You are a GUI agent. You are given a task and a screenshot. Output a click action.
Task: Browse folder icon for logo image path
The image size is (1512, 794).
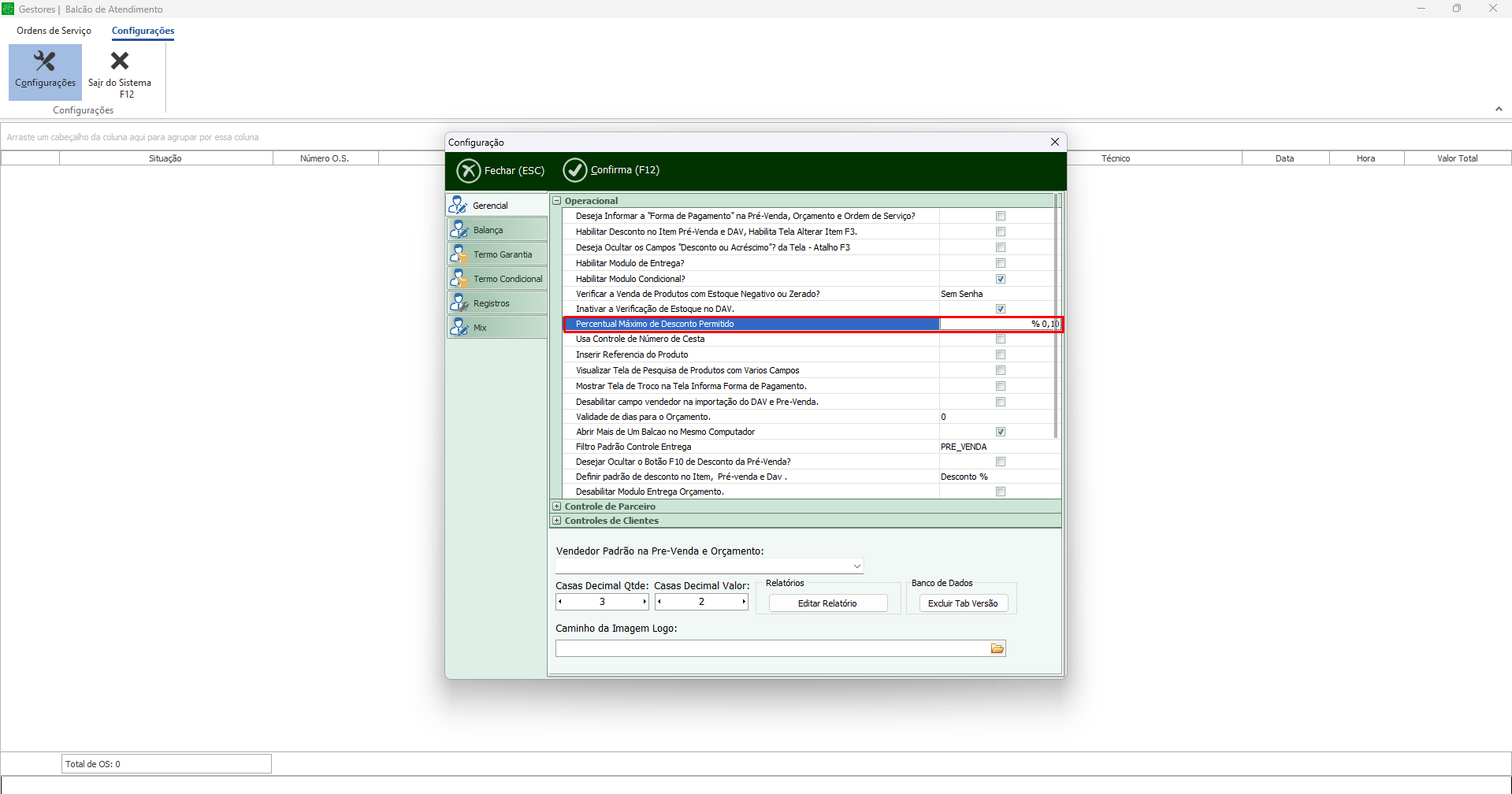click(997, 648)
